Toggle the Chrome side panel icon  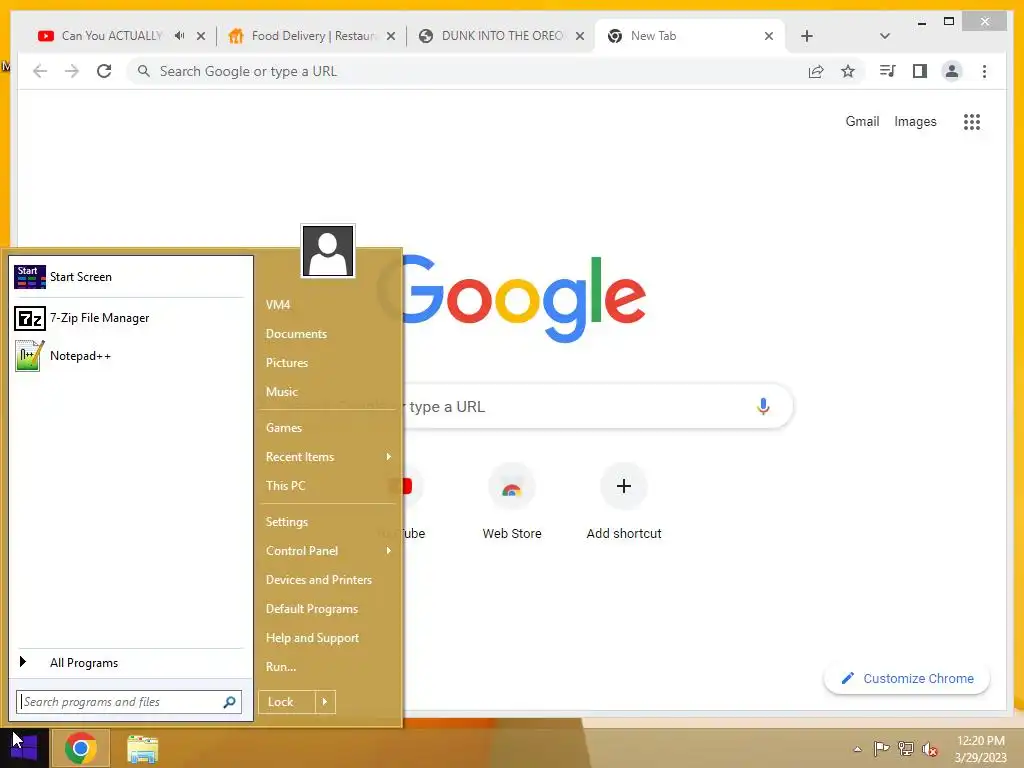(920, 71)
